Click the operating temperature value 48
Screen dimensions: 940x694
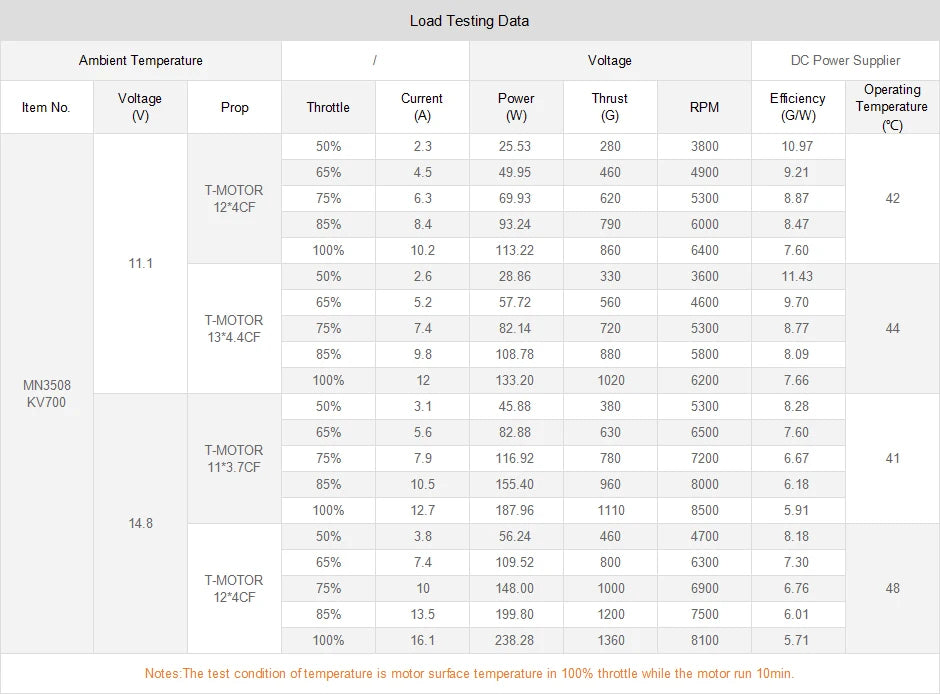(892, 588)
